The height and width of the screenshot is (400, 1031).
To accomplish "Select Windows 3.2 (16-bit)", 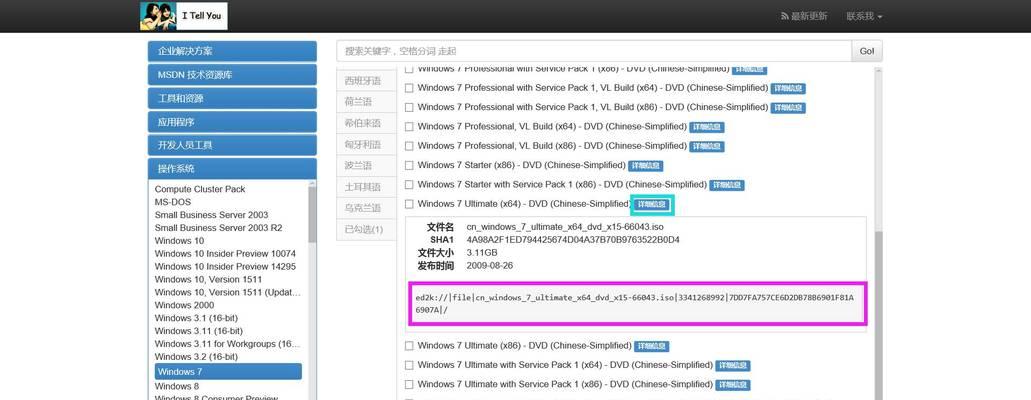I will click(196, 357).
